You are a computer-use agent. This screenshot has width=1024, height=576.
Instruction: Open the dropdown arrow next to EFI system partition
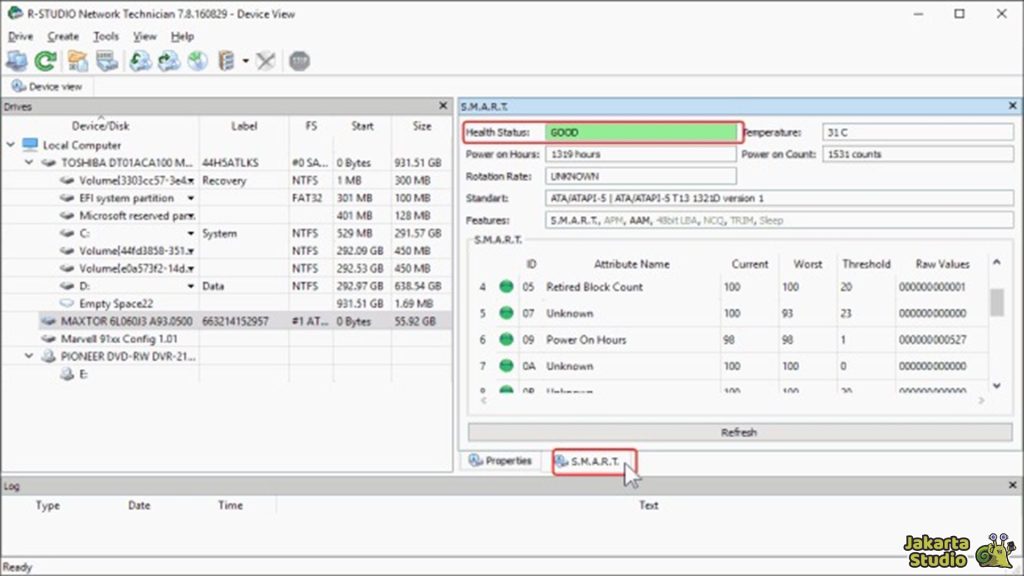coord(191,198)
